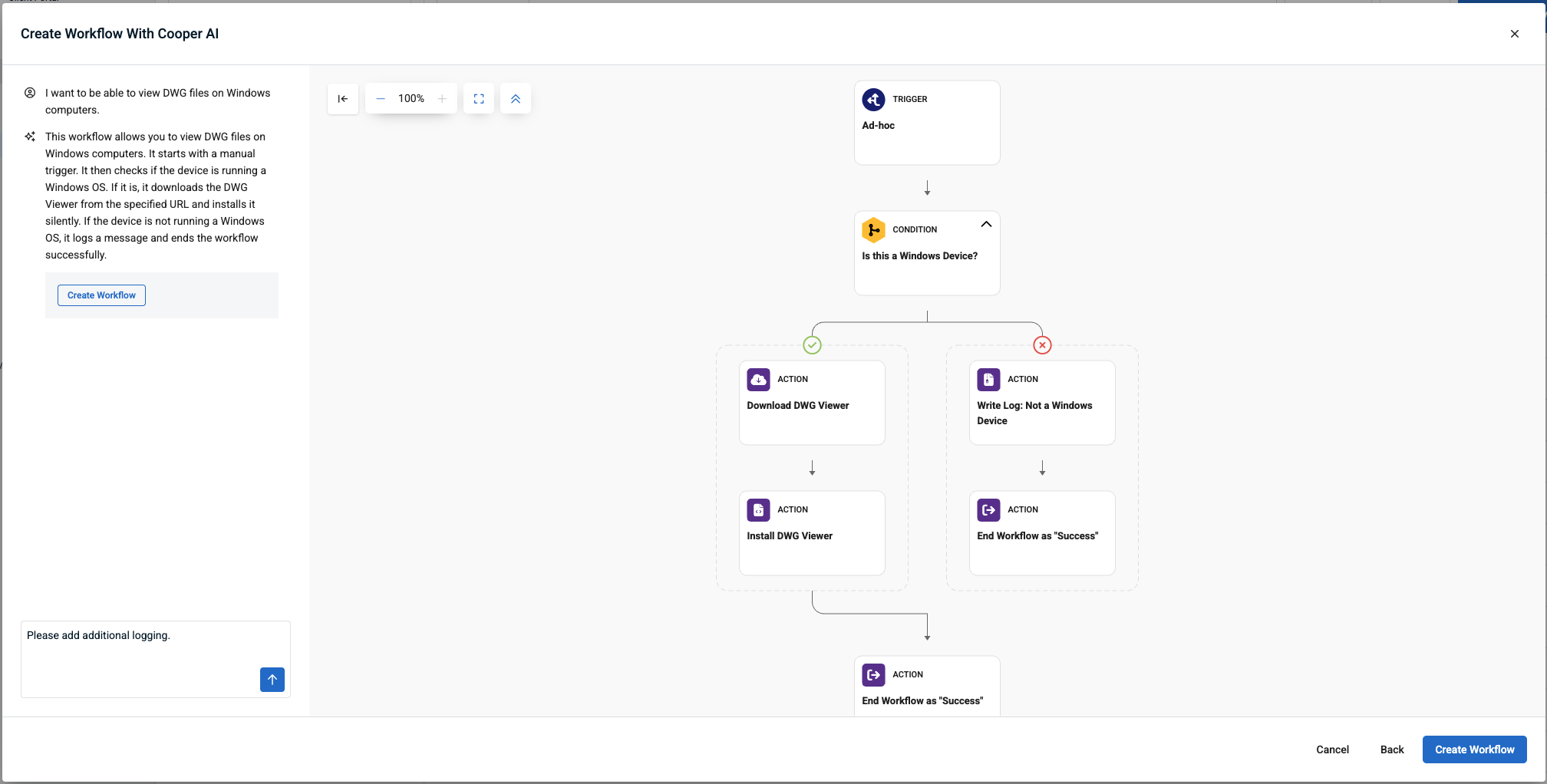Click the 100% zoom level value
This screenshot has height=784, width=1547.
[x=411, y=99]
